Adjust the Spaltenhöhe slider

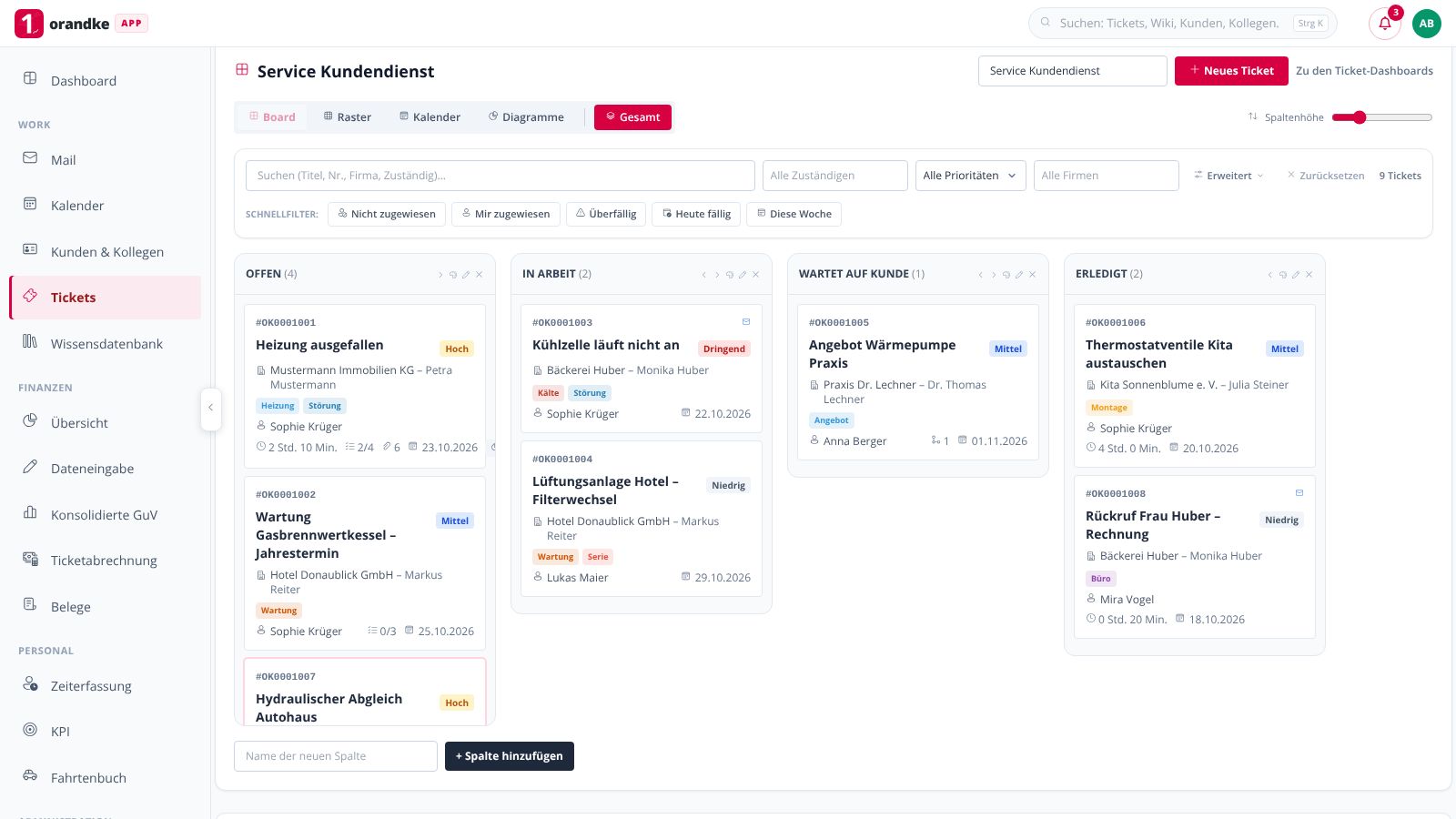click(1381, 117)
